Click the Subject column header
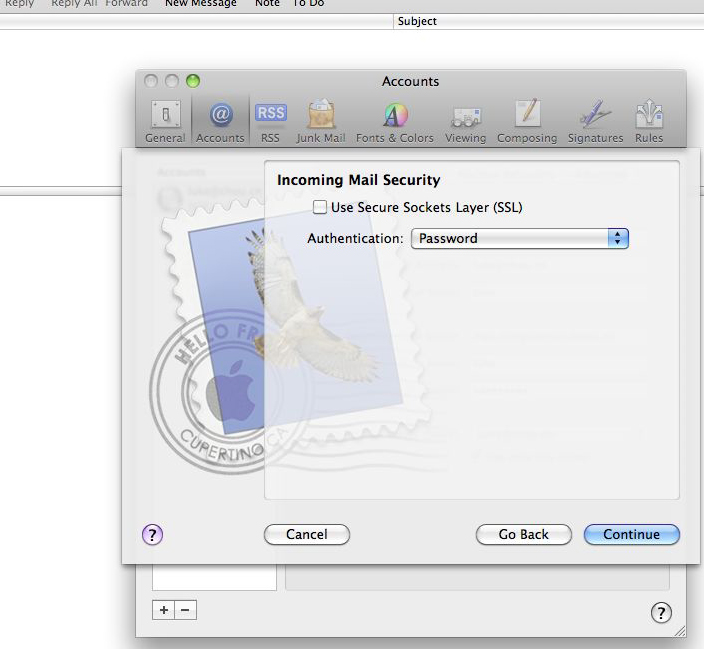The image size is (704, 649). pos(548,22)
